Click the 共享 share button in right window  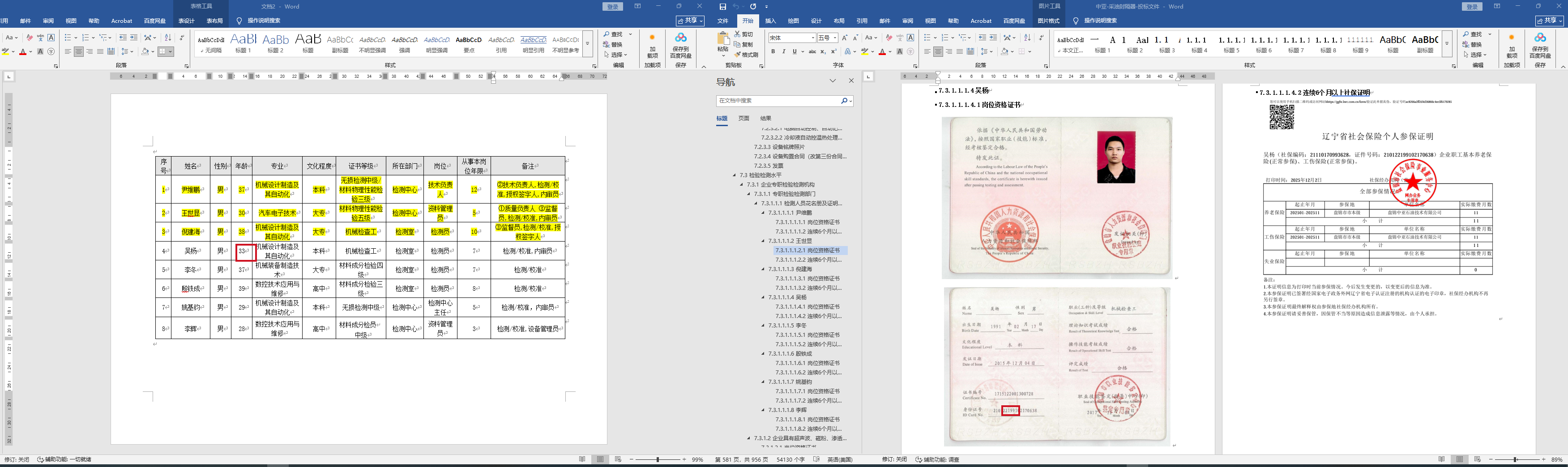pos(1548,21)
